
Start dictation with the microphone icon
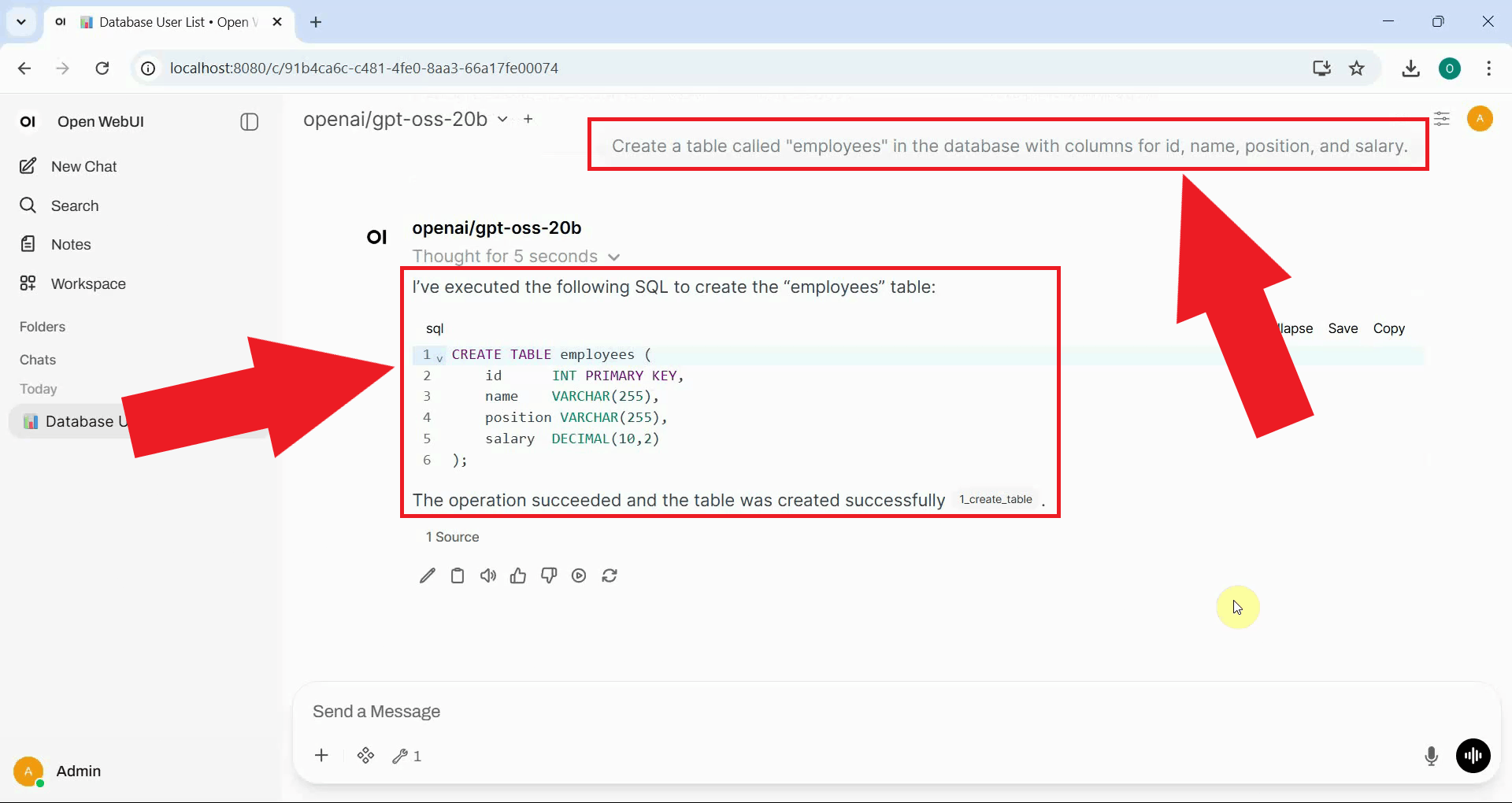1432,757
